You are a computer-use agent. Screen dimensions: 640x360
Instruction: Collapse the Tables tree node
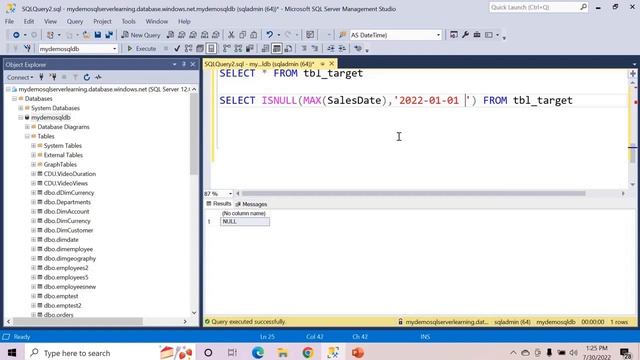[x=27, y=136]
